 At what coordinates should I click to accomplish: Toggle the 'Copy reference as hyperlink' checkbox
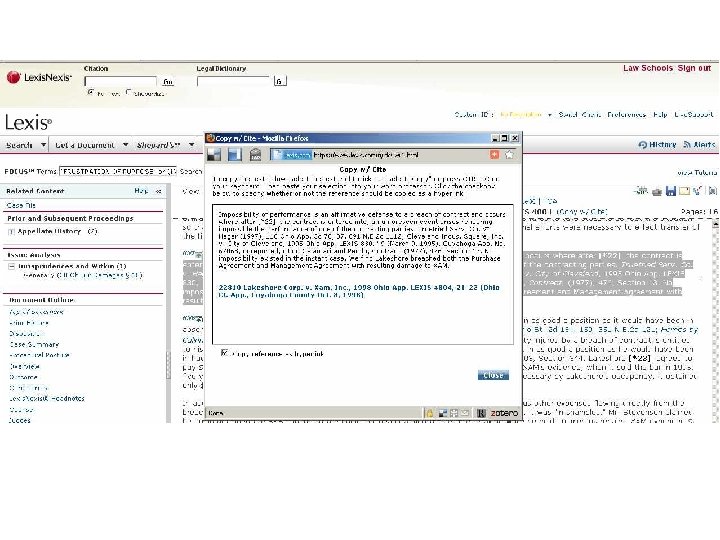(x=224, y=353)
